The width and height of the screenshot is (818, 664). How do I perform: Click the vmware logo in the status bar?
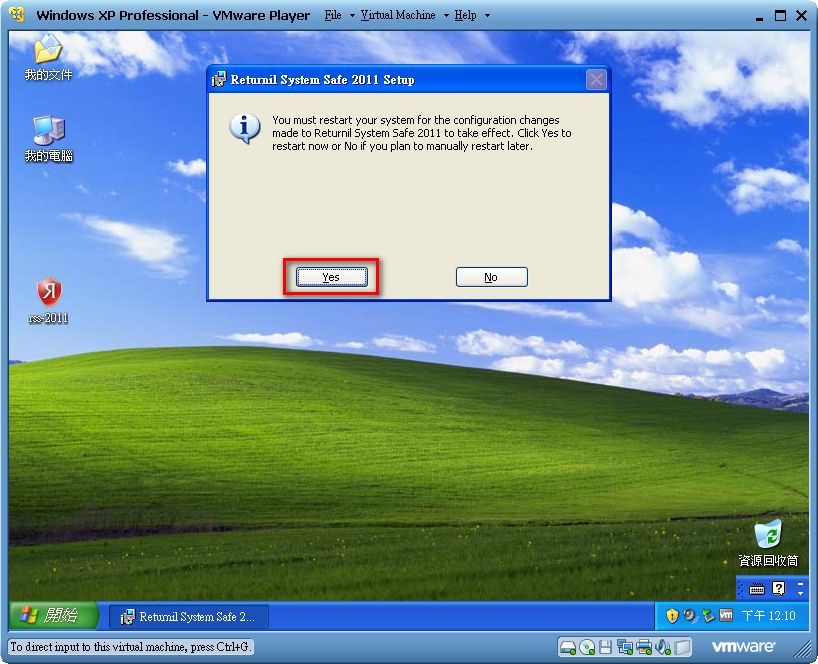coord(743,647)
